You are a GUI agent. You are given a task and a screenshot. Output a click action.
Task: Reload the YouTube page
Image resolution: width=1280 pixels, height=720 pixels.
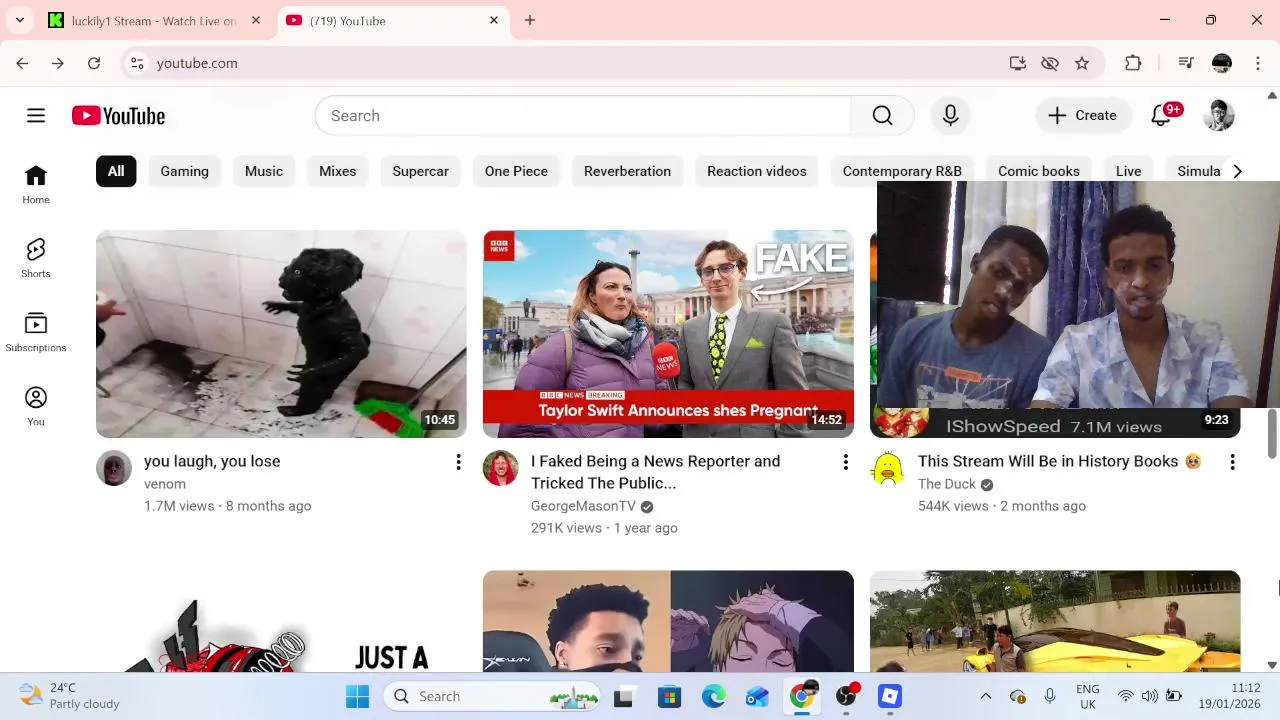(x=94, y=63)
